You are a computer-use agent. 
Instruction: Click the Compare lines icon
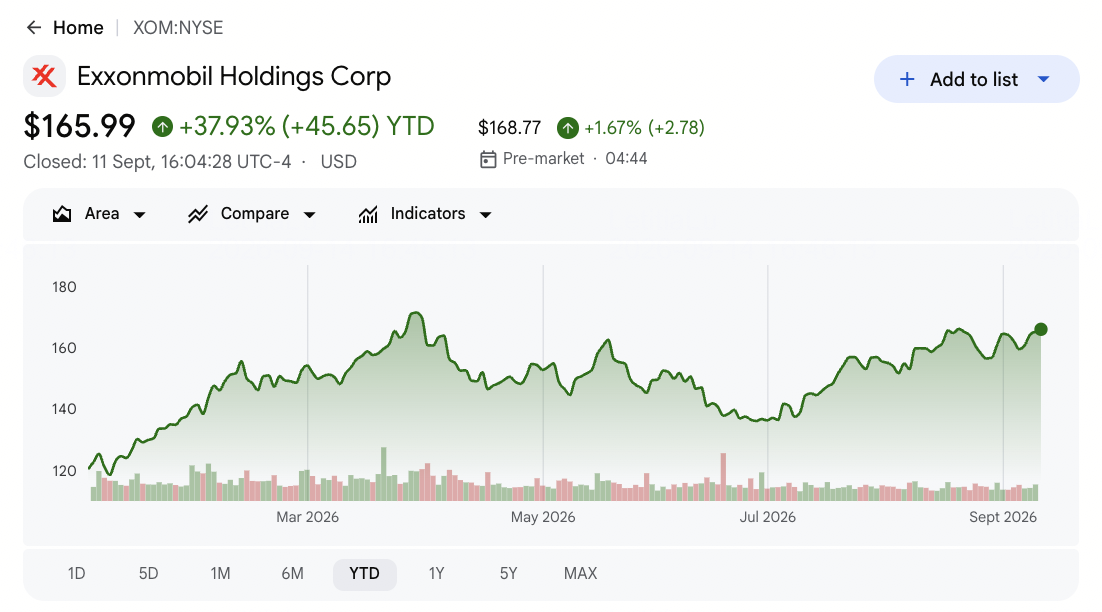197,214
